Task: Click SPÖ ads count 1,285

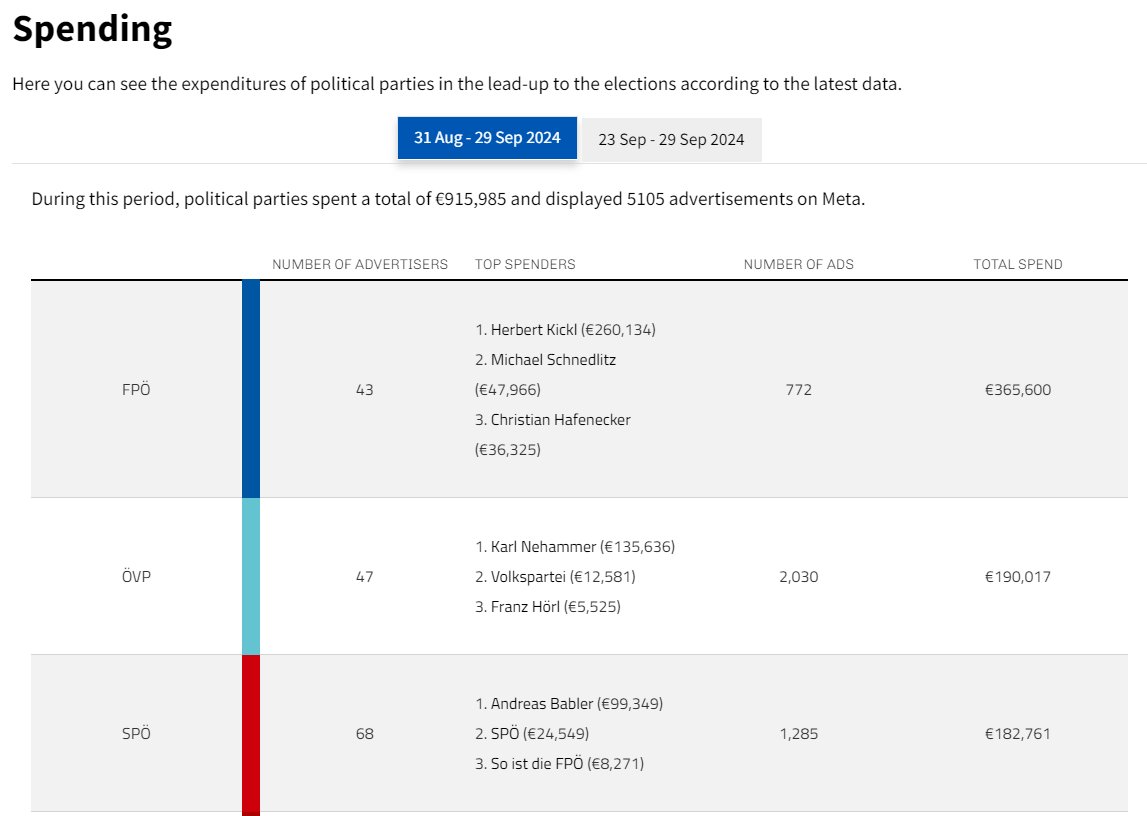Action: tap(799, 733)
